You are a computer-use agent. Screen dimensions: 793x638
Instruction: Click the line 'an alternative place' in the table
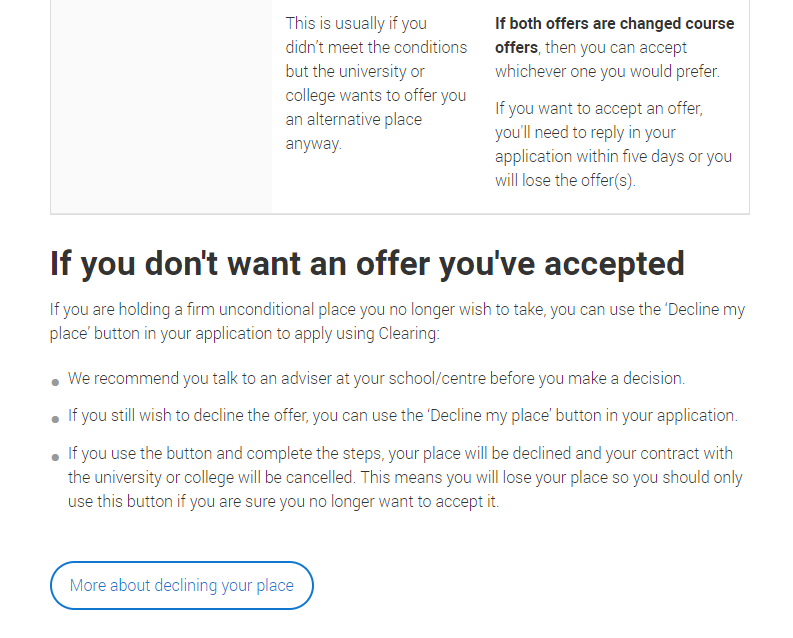point(354,119)
